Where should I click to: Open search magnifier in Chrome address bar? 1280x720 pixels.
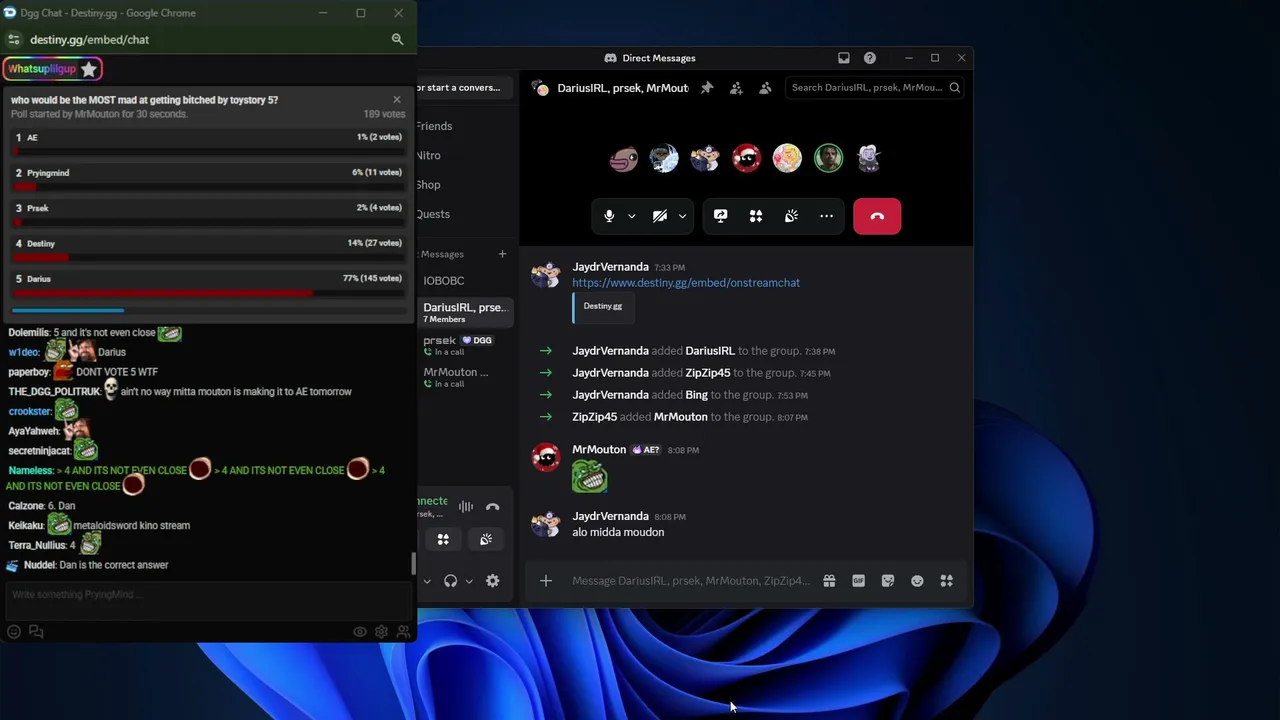point(397,40)
